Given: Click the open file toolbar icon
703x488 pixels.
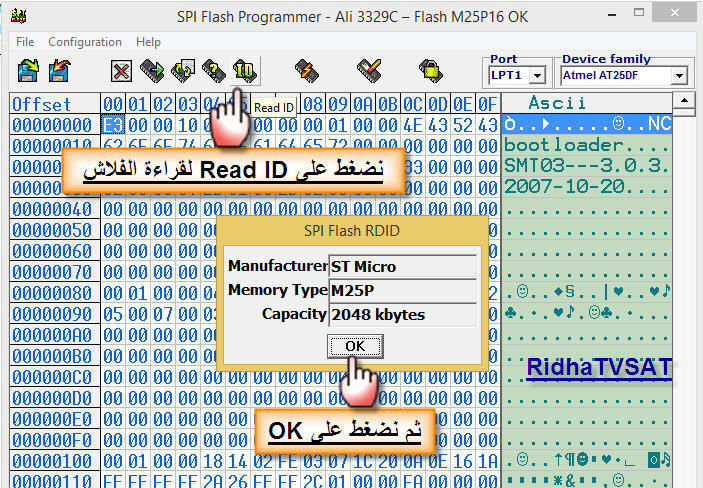Looking at the screenshot, I should click(29, 71).
